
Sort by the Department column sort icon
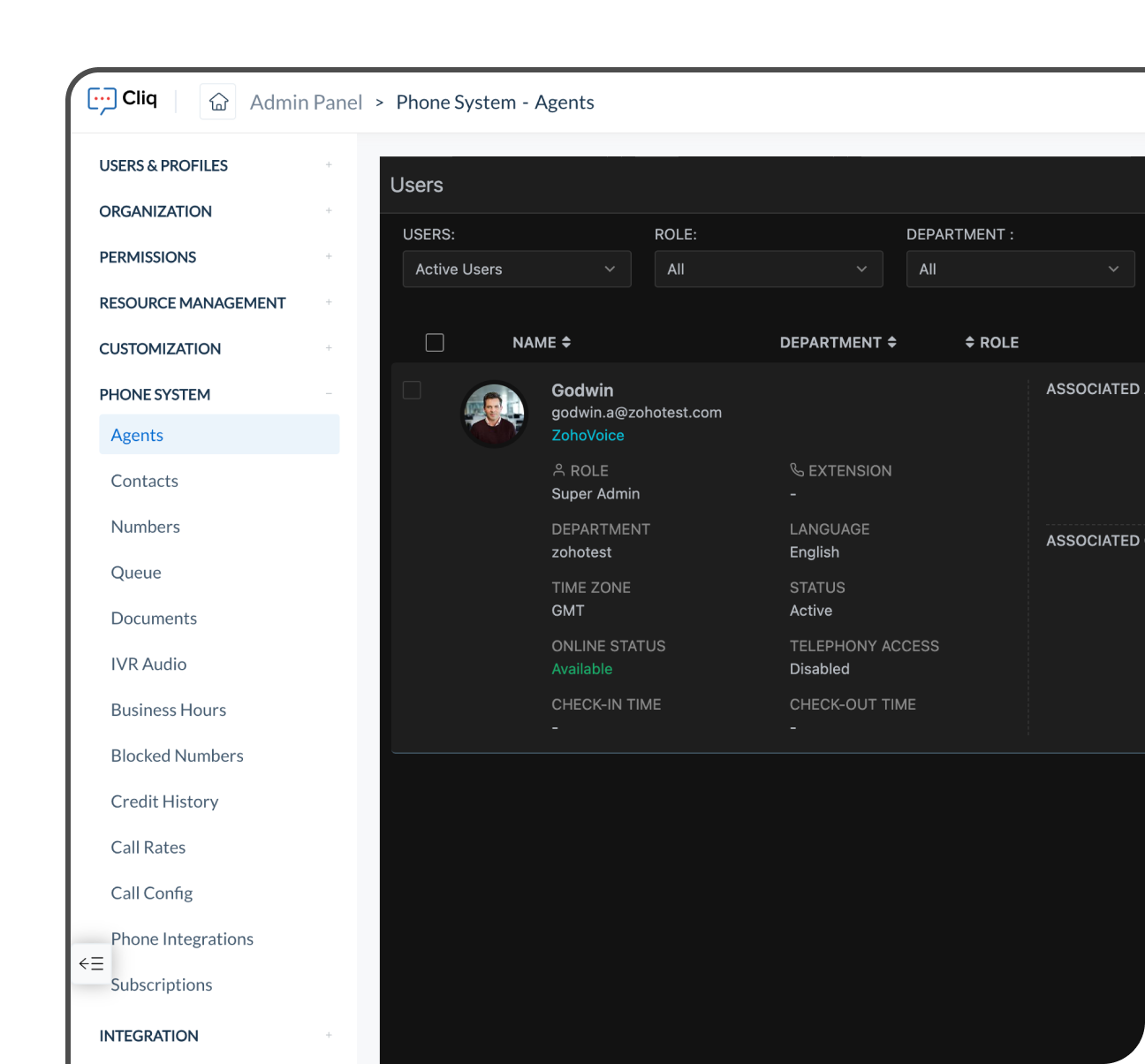pos(894,342)
